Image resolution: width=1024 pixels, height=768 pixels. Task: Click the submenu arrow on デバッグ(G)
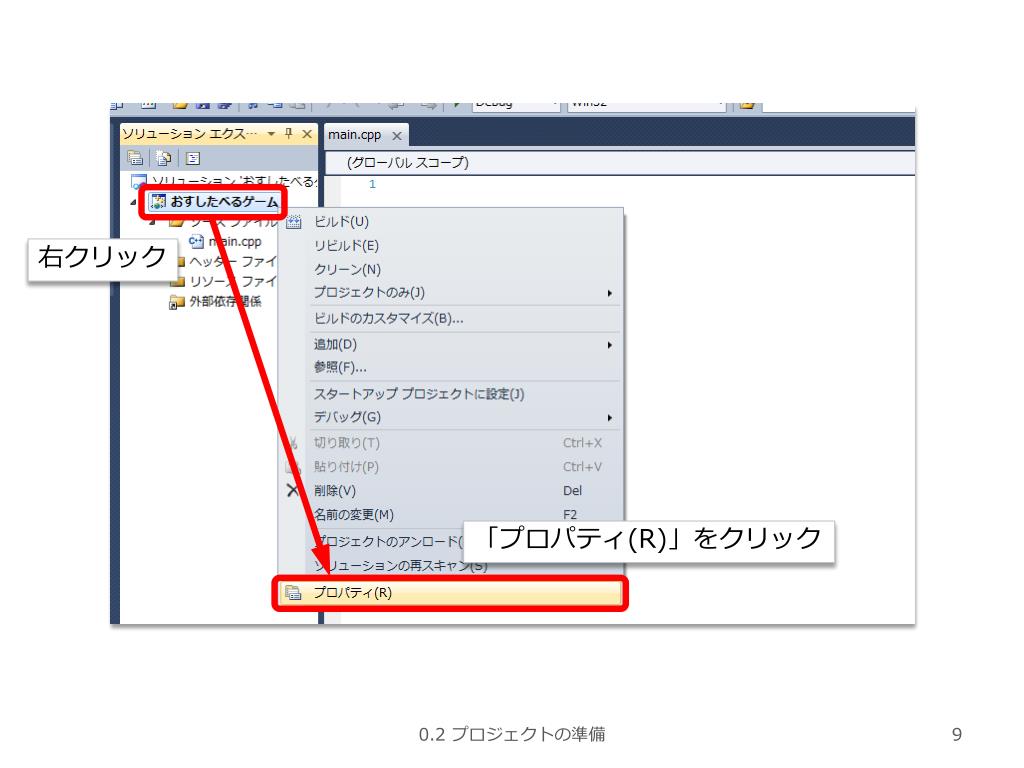click(609, 418)
